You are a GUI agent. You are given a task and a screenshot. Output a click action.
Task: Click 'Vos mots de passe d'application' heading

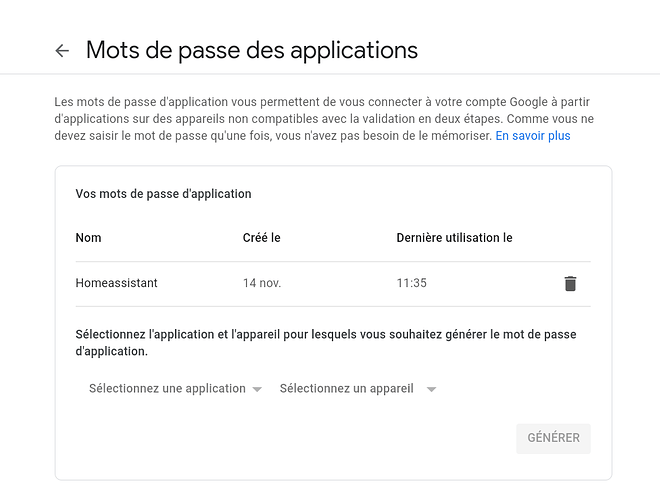163,194
